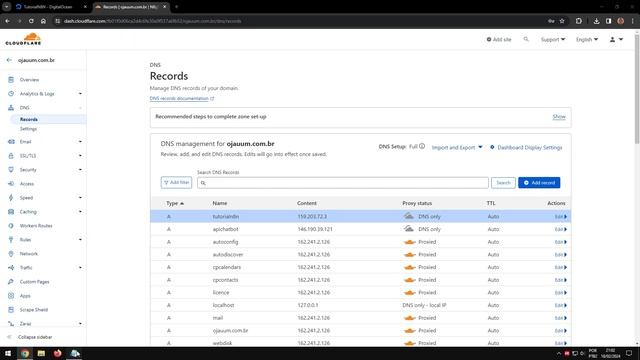Expand Edit for localhost record
The height and width of the screenshot is (360, 640).
pos(561,305)
